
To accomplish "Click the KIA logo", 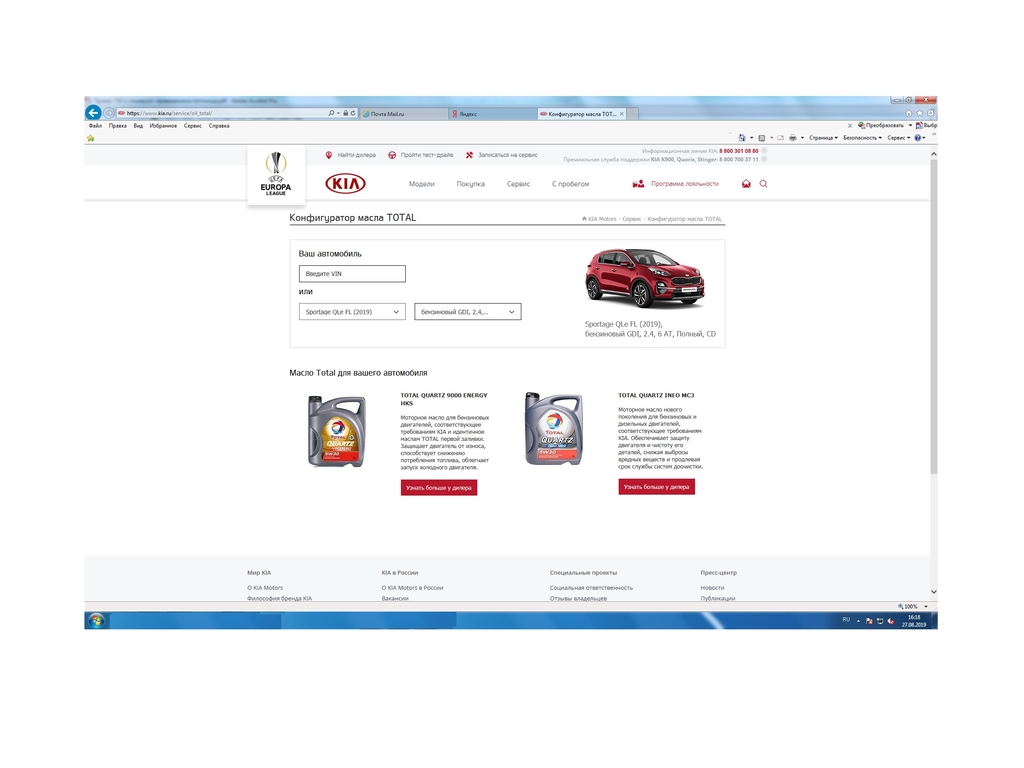I will [x=345, y=184].
